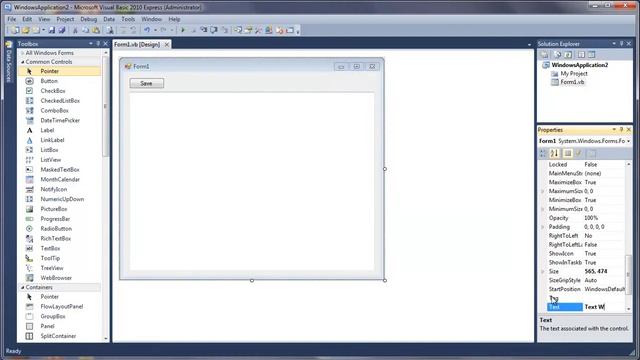Start debugging with the green play icon
Viewport: 640px width, 360px height.
click(x=183, y=30)
